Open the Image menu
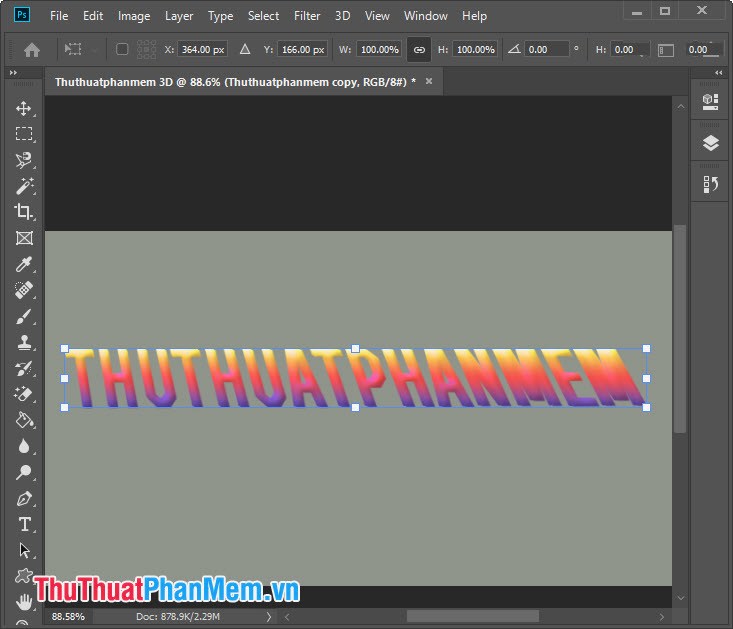Screen dimensions: 733x629 (x=134, y=16)
